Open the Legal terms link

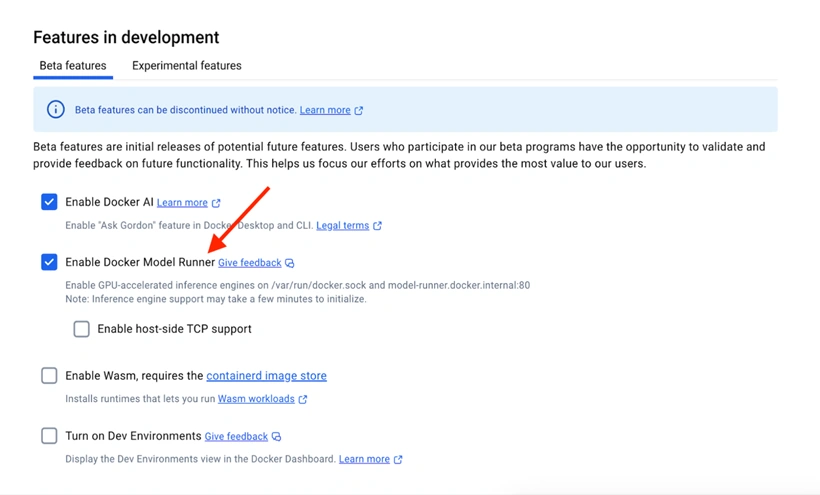click(x=343, y=225)
